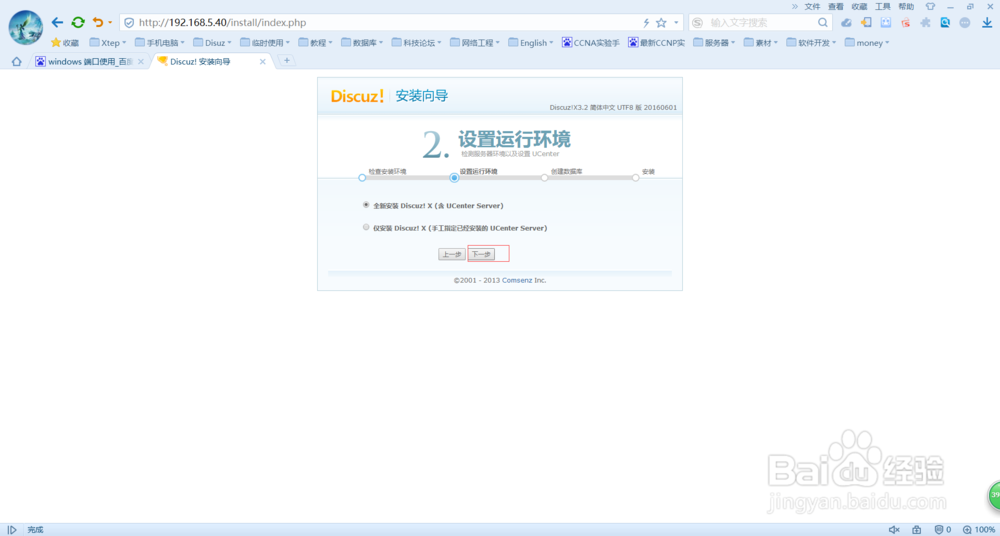Click the 收藏 star favorites button
Viewport: 1000px width, 536px height.
pos(65,43)
